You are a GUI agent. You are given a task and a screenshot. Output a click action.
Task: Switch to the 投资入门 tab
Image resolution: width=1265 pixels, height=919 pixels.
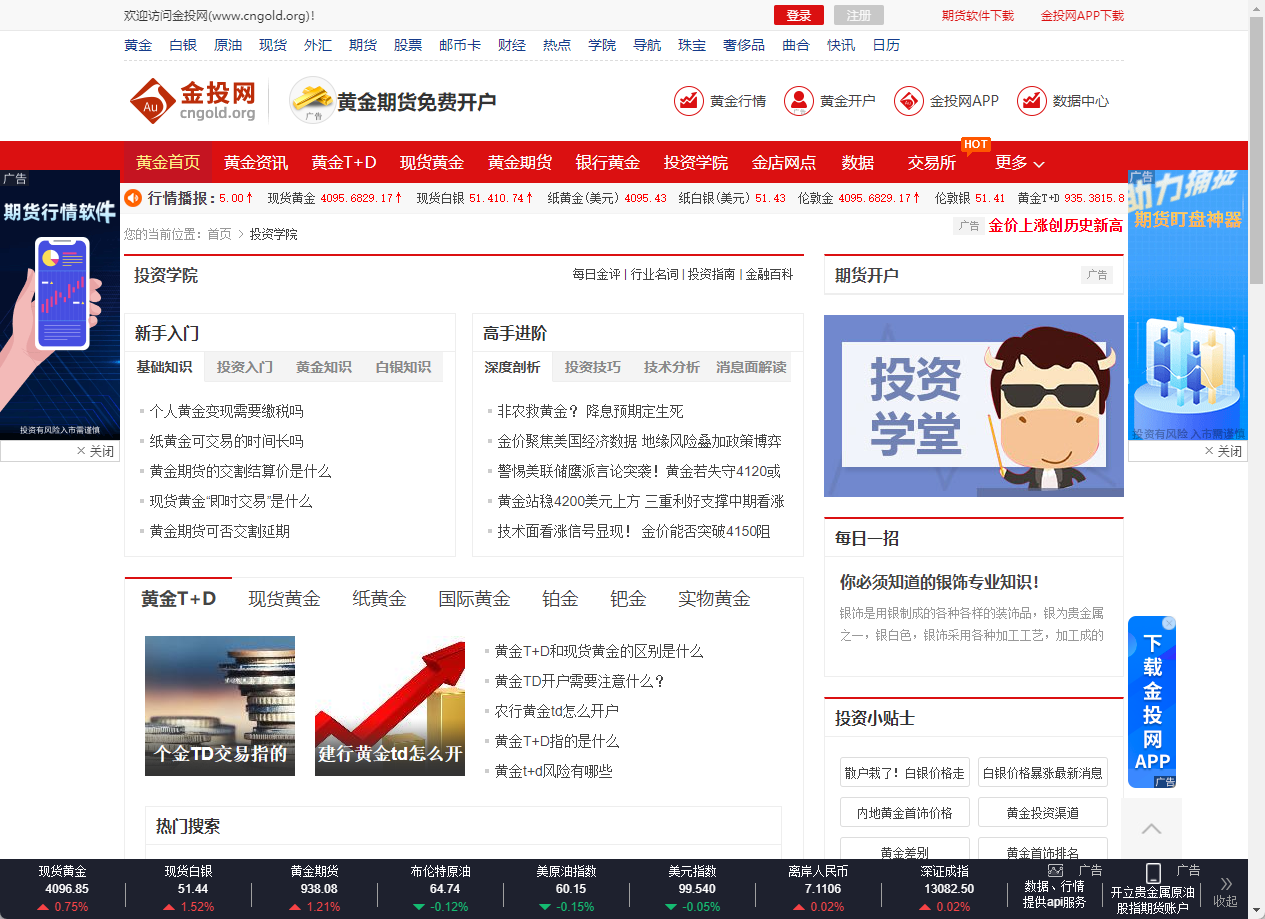point(243,367)
